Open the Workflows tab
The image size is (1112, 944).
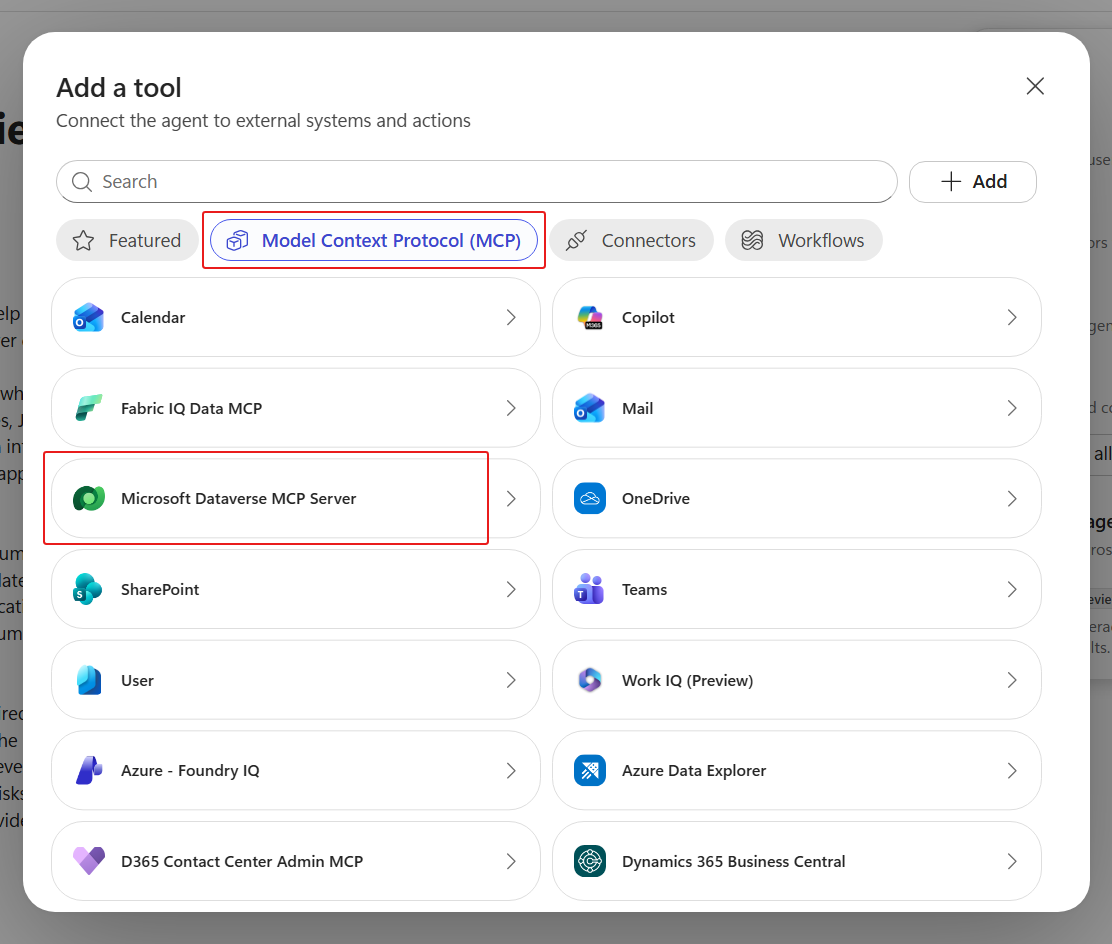[x=804, y=240]
